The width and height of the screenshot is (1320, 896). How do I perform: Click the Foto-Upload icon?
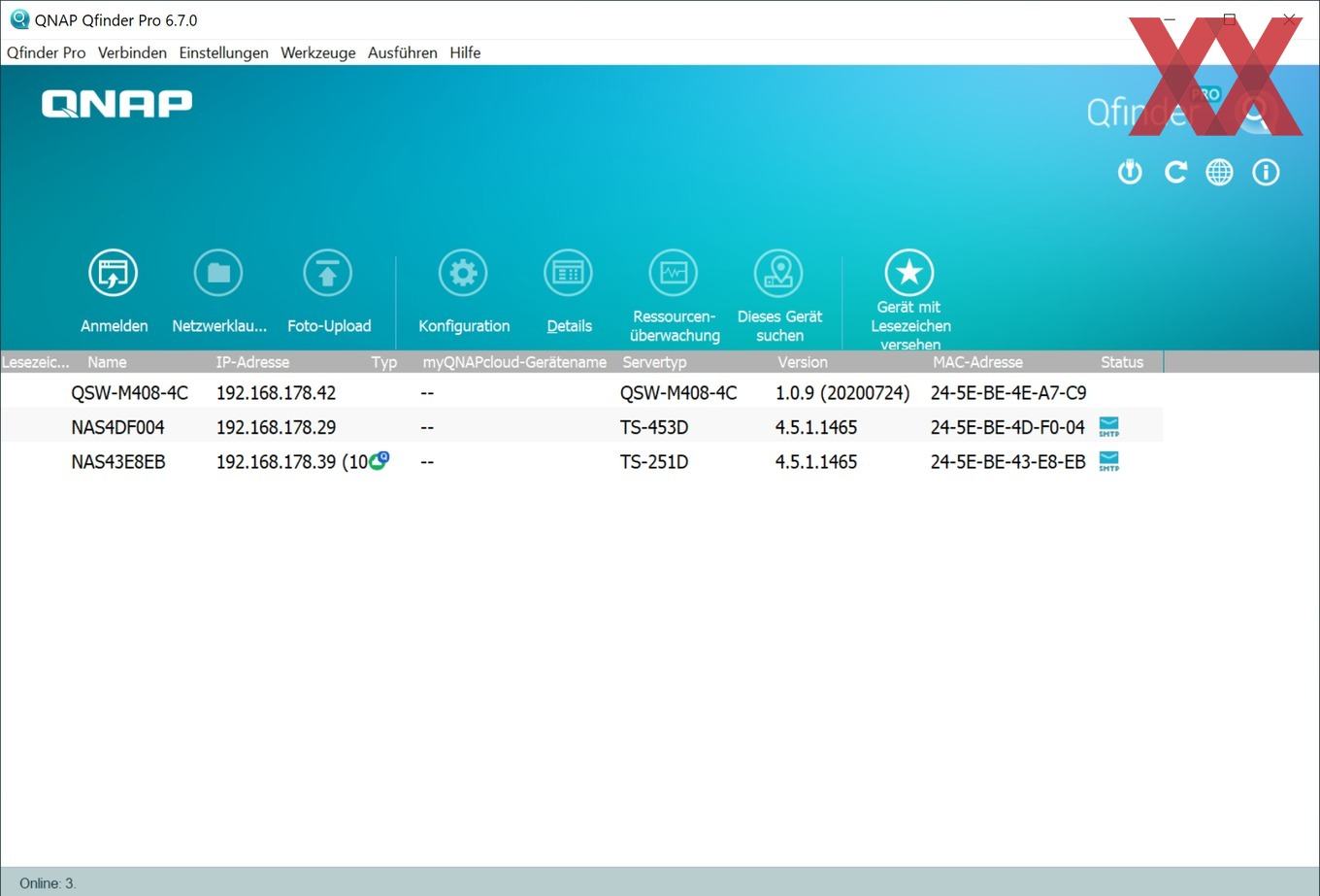tap(327, 273)
